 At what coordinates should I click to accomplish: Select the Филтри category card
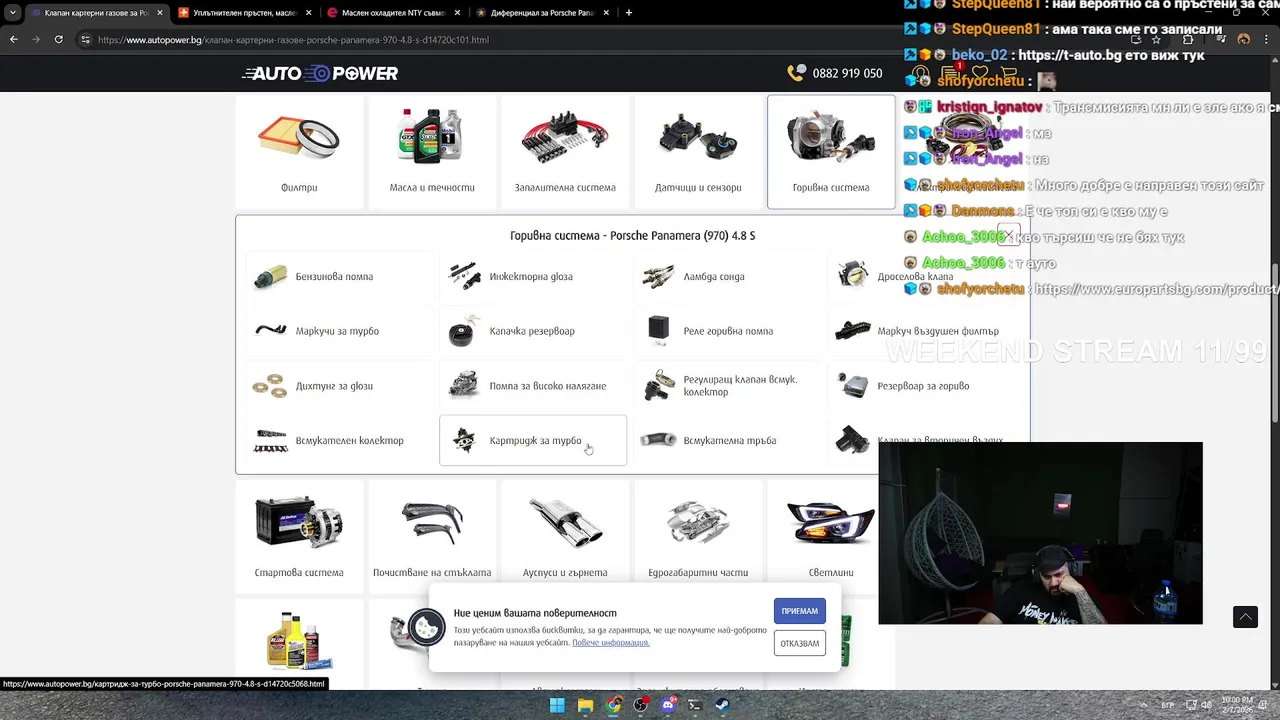[299, 152]
